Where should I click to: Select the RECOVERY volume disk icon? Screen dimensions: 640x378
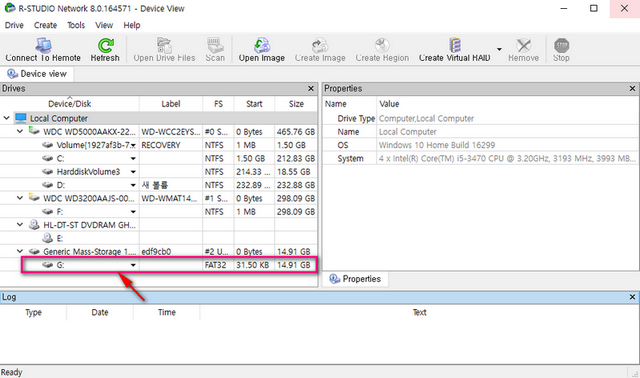coord(48,145)
